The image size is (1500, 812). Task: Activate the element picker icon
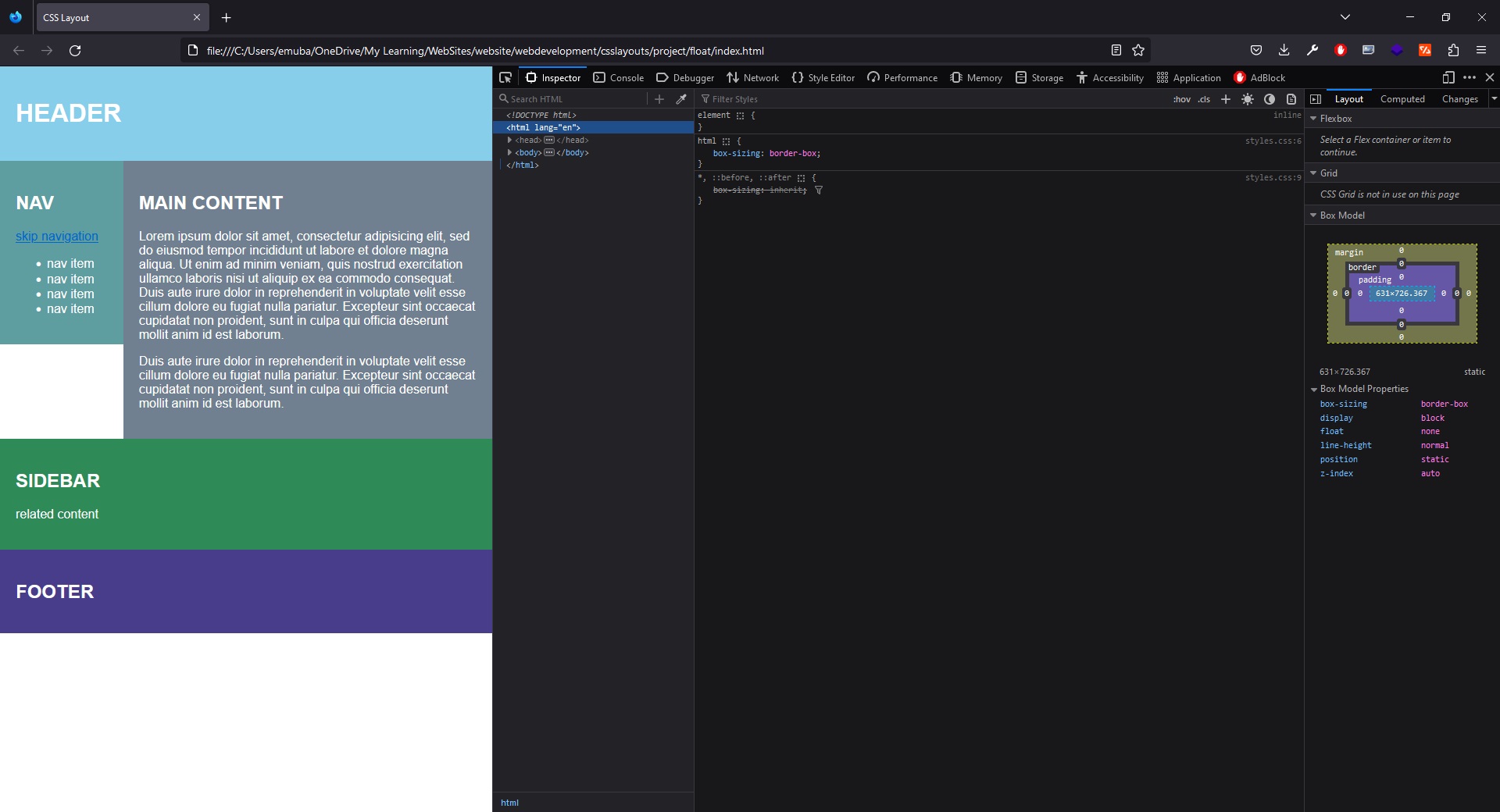[x=505, y=77]
